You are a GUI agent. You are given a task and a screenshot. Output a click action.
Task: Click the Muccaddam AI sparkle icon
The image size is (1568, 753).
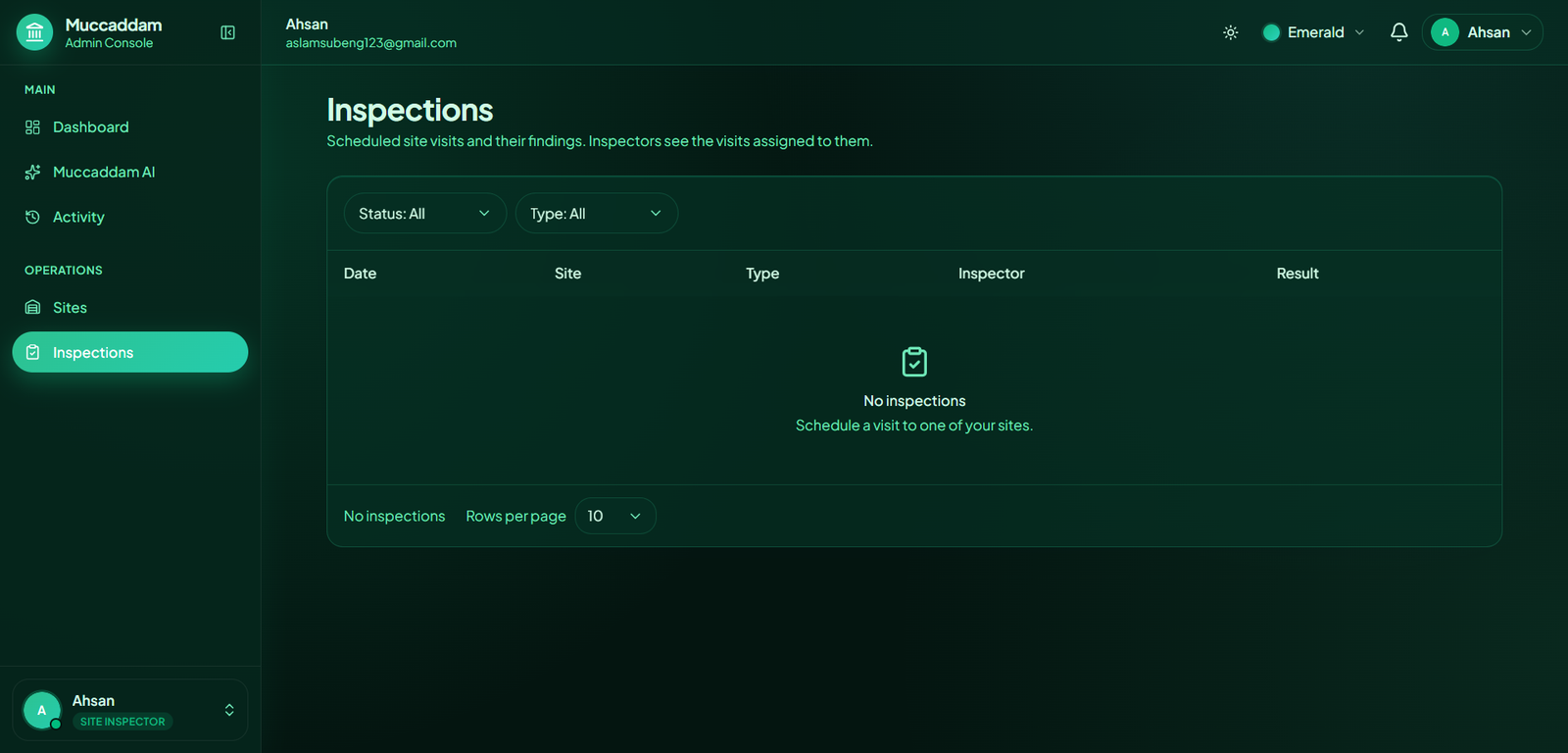(32, 173)
